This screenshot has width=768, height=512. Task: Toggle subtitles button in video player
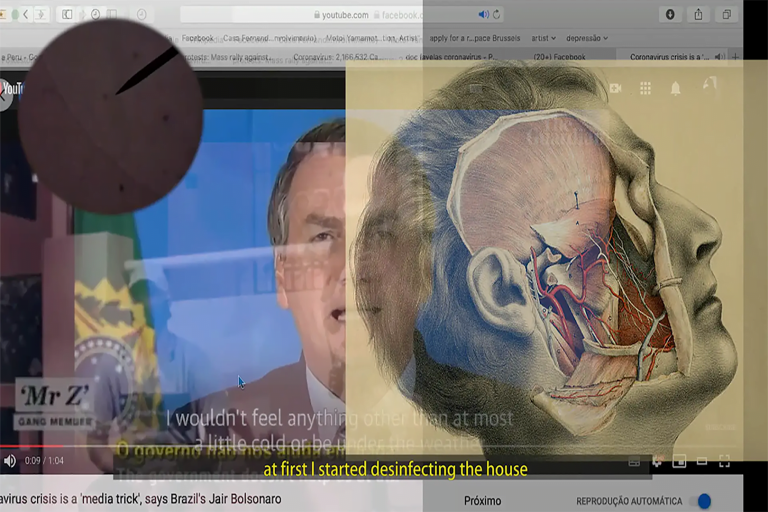point(633,462)
